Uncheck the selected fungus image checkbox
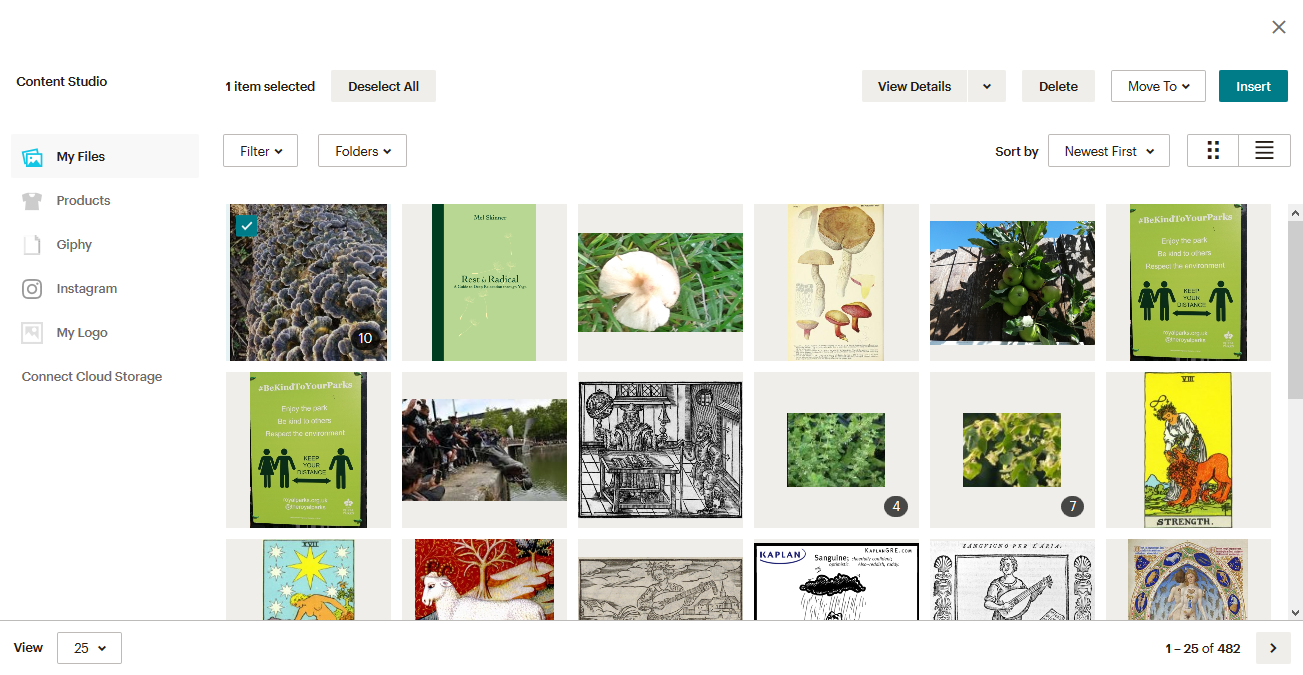1303x675 pixels. 246,226
